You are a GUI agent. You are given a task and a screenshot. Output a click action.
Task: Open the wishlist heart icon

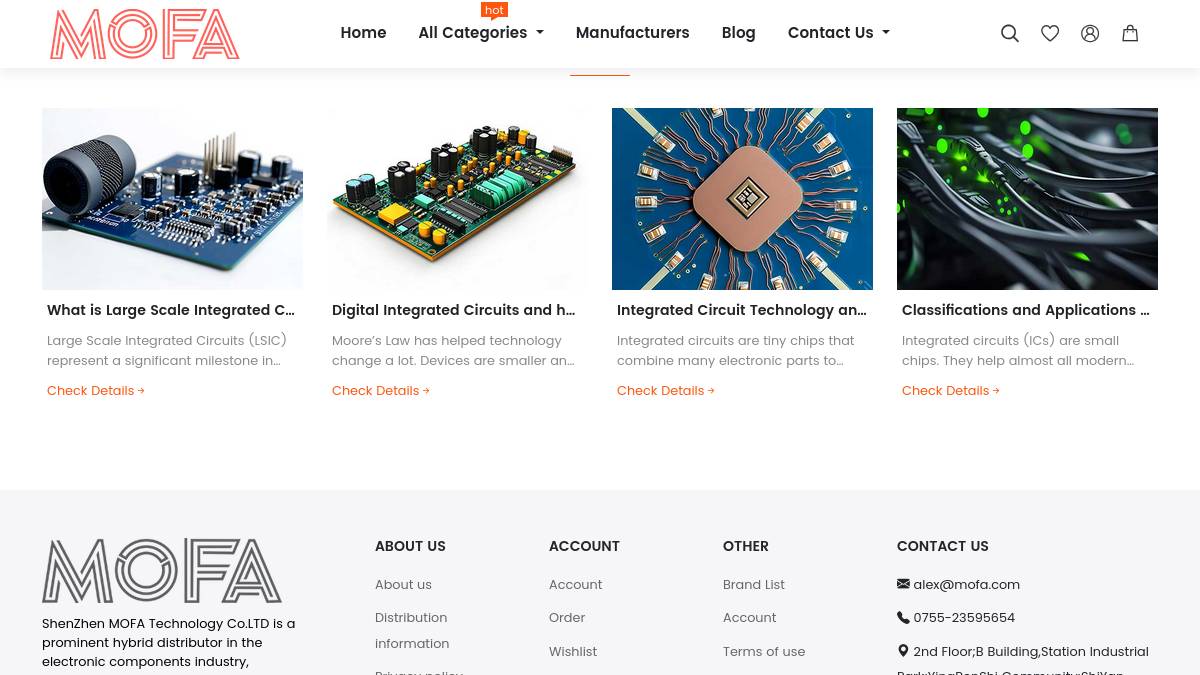[x=1050, y=33]
